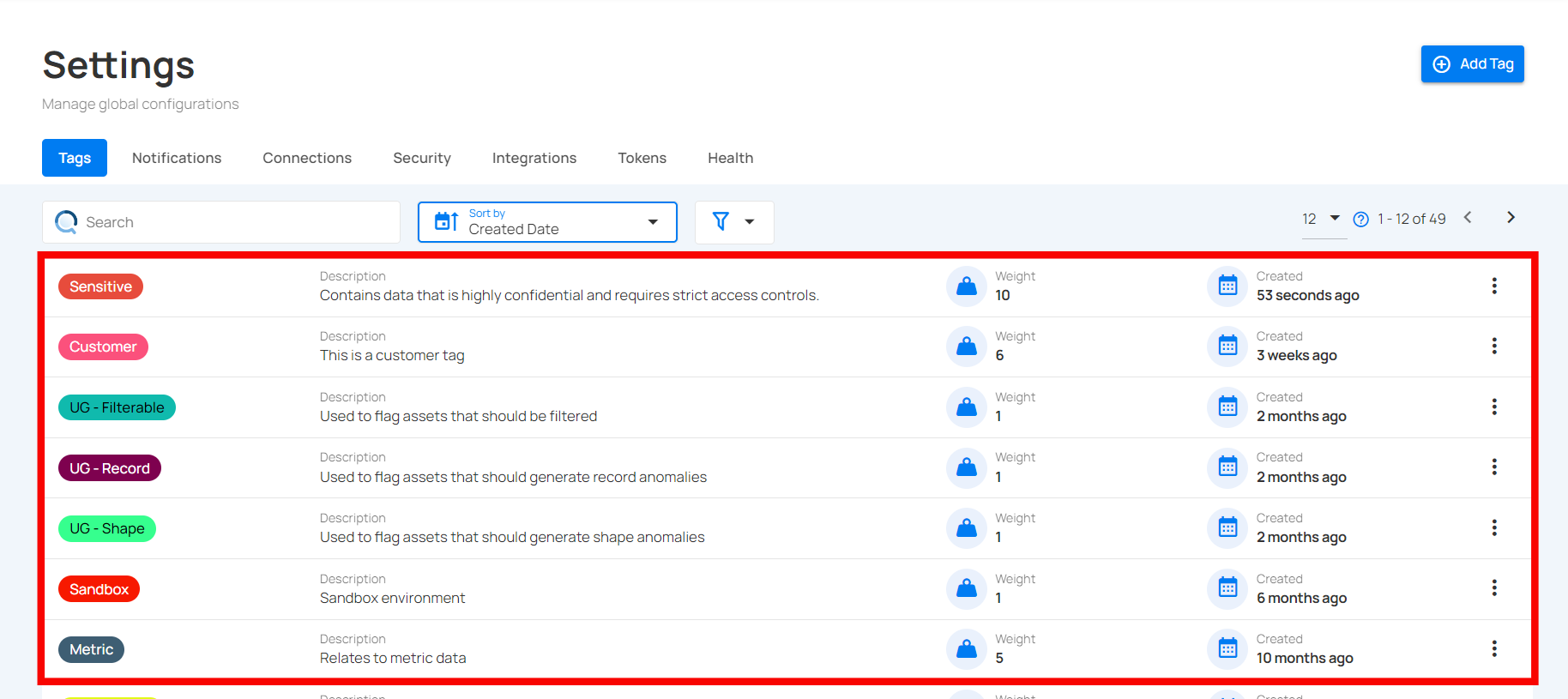Click the calendar icon in UG - Filterable row
1568x699 pixels.
click(1227, 407)
